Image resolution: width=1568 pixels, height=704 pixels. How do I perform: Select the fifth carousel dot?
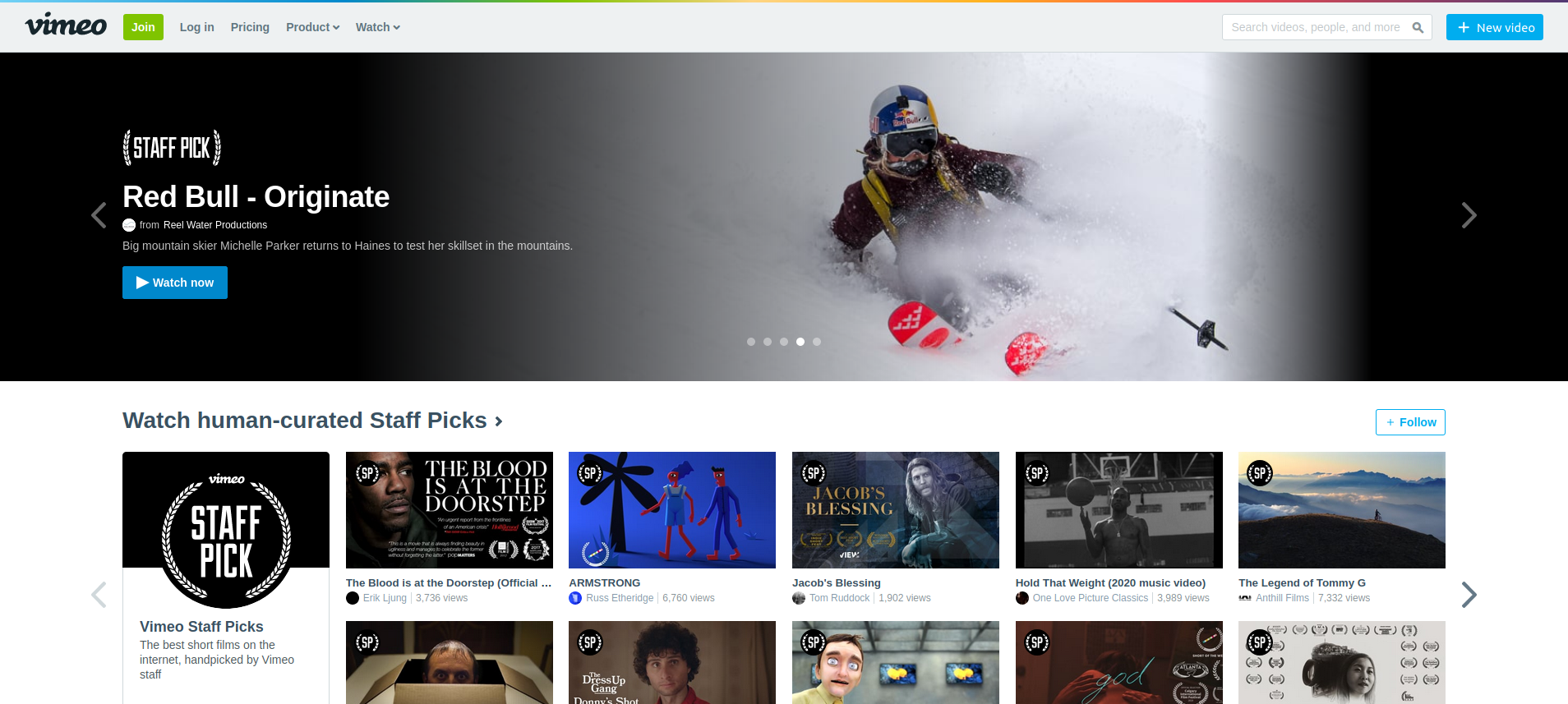[x=817, y=342]
